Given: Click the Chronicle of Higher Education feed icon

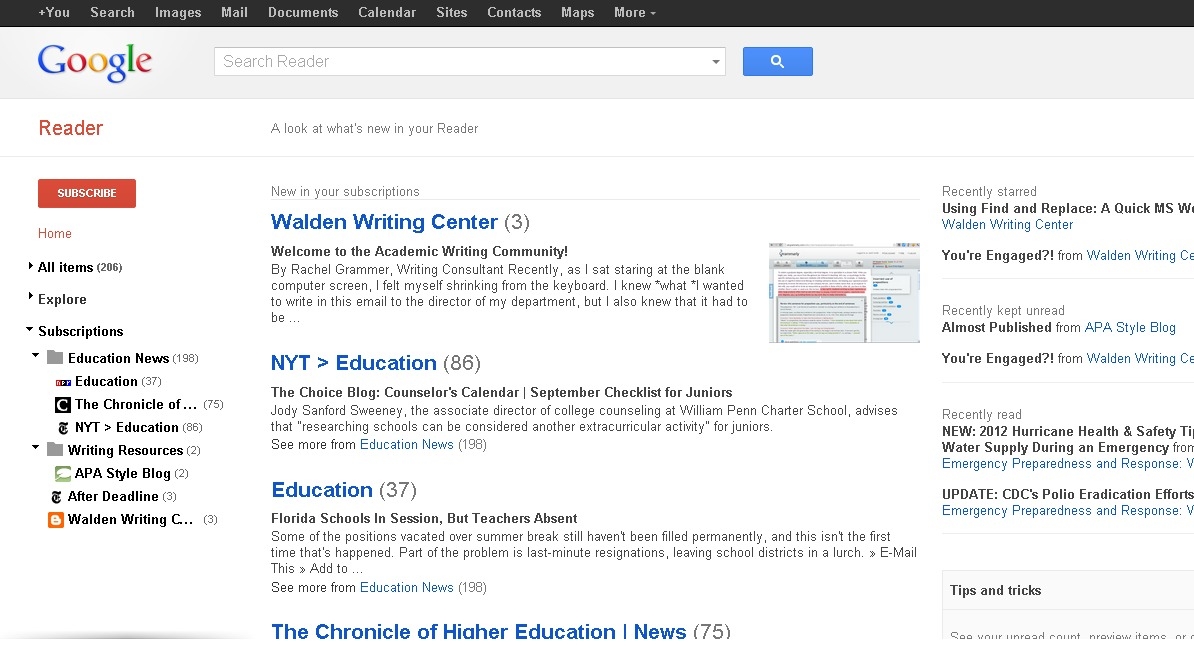Looking at the screenshot, I should [x=63, y=404].
